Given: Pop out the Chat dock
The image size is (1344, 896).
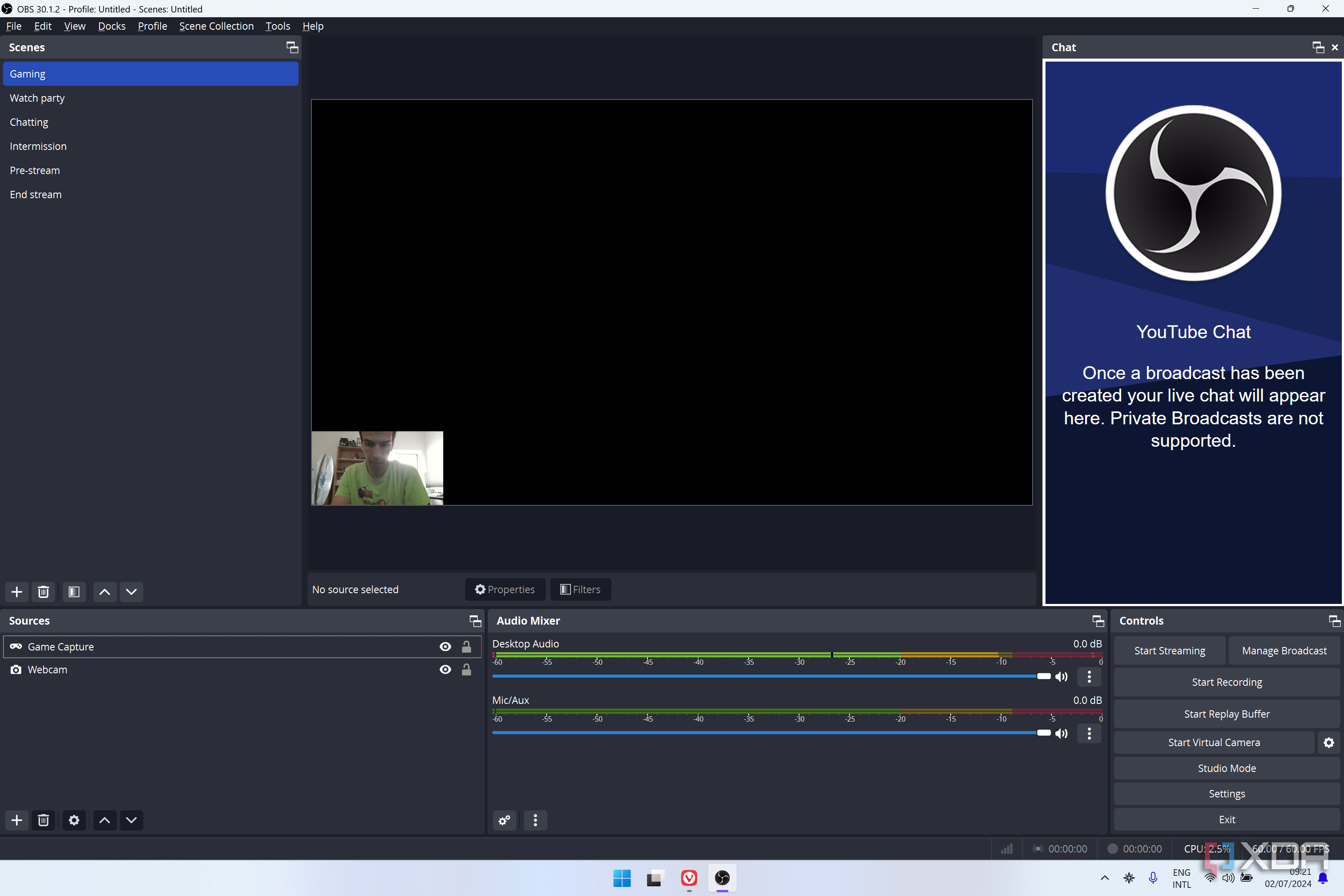Looking at the screenshot, I should pyautogui.click(x=1318, y=47).
